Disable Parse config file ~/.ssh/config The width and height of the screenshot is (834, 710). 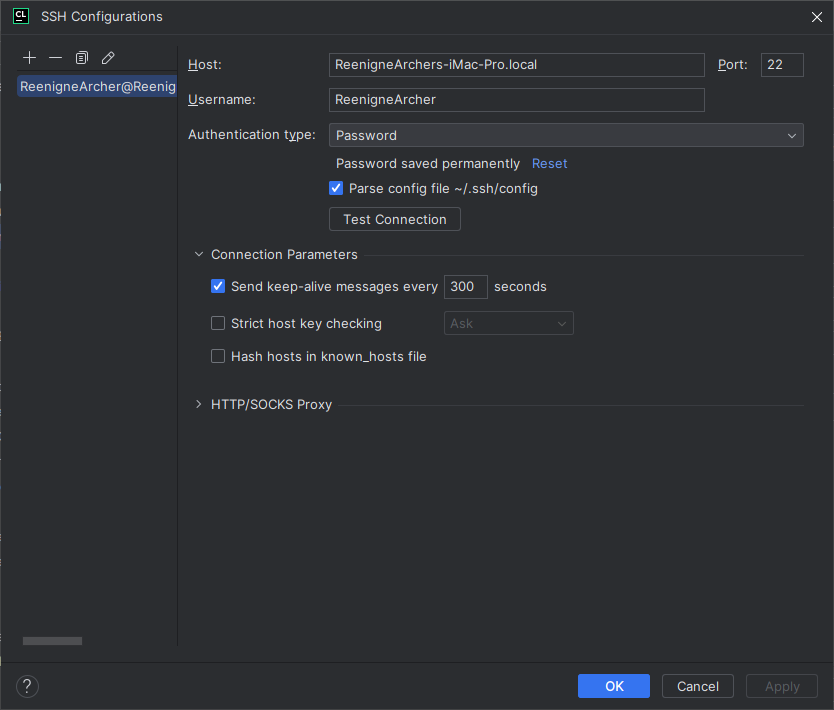pyautogui.click(x=336, y=187)
